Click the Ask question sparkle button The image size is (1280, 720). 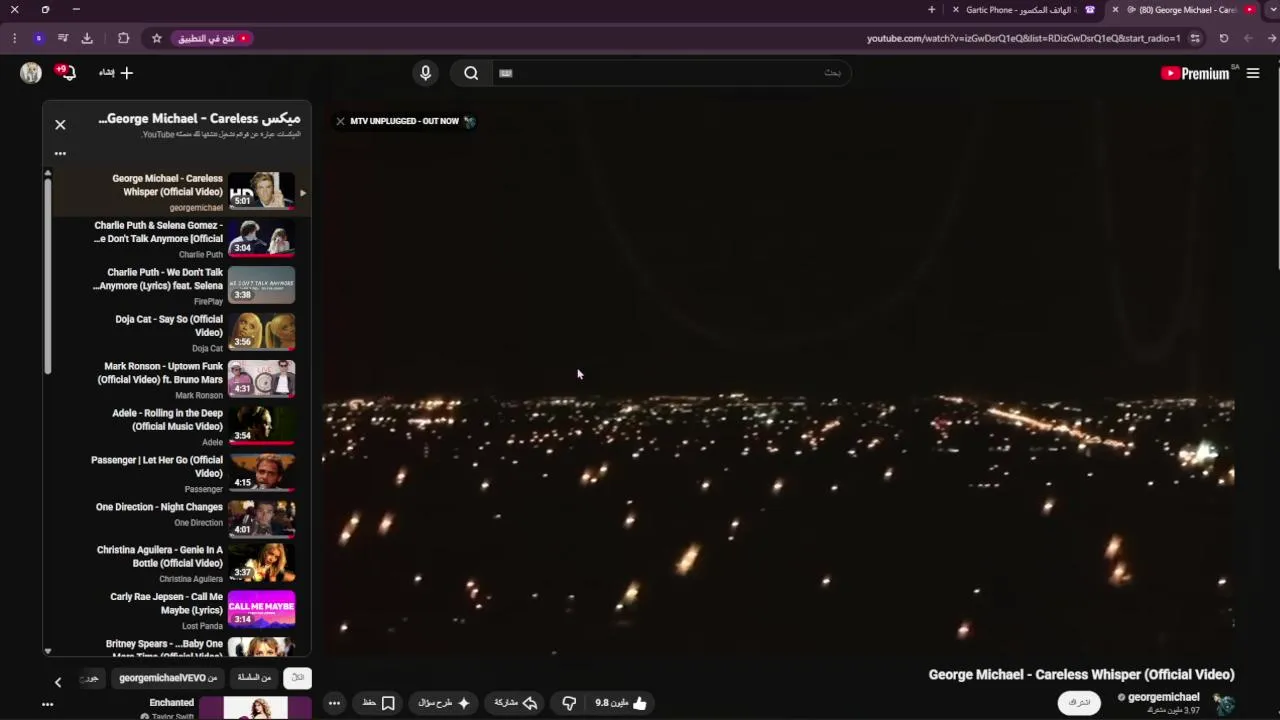tap(444, 703)
